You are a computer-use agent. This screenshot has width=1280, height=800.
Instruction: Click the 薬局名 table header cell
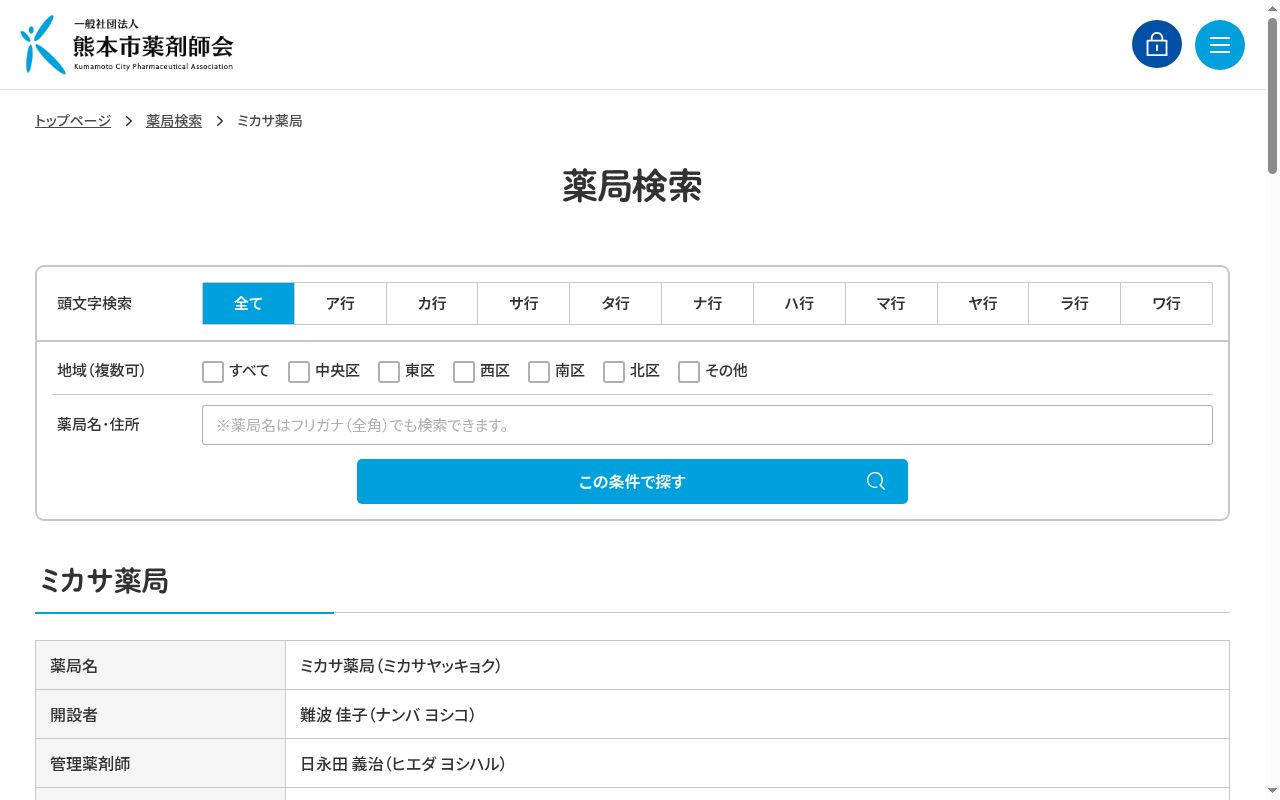click(160, 665)
